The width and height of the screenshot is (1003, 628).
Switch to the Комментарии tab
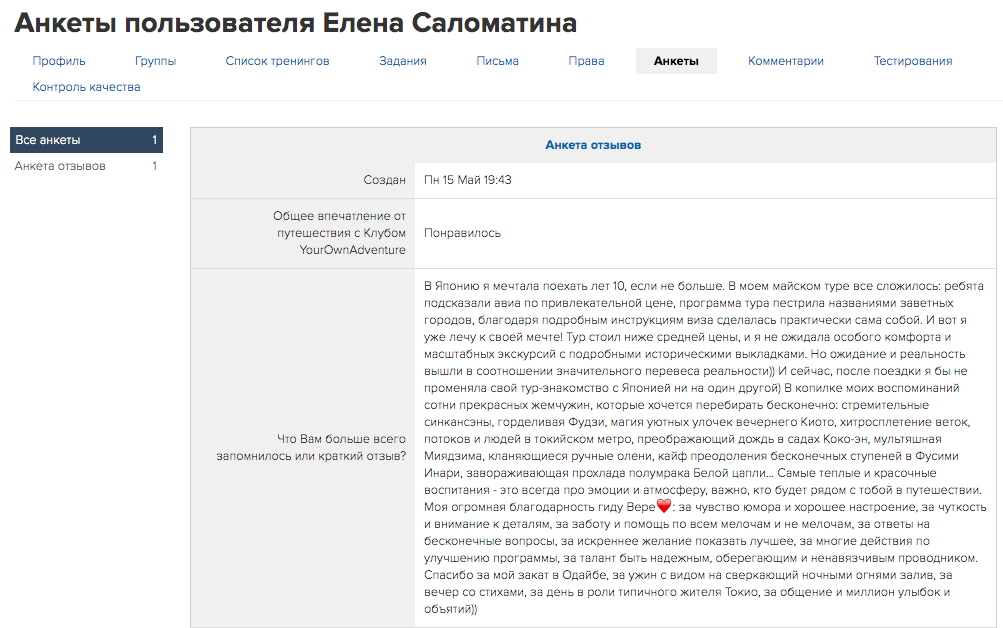[x=785, y=61]
